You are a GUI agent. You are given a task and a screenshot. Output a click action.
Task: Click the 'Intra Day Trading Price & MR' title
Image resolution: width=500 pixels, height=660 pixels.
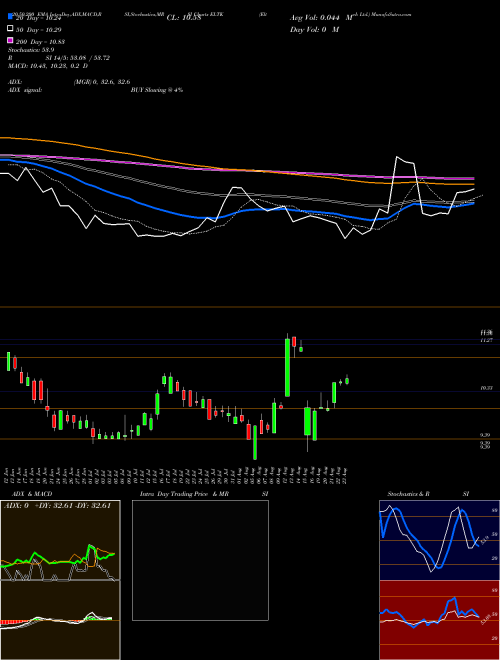pos(184,494)
